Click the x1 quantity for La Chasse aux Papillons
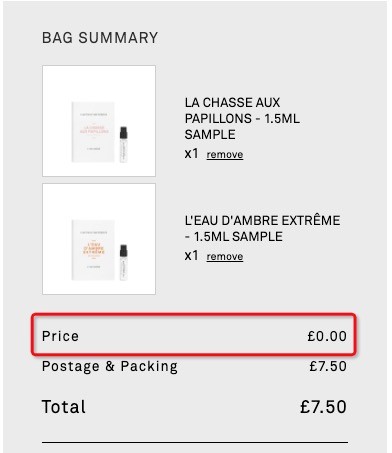 click(192, 154)
